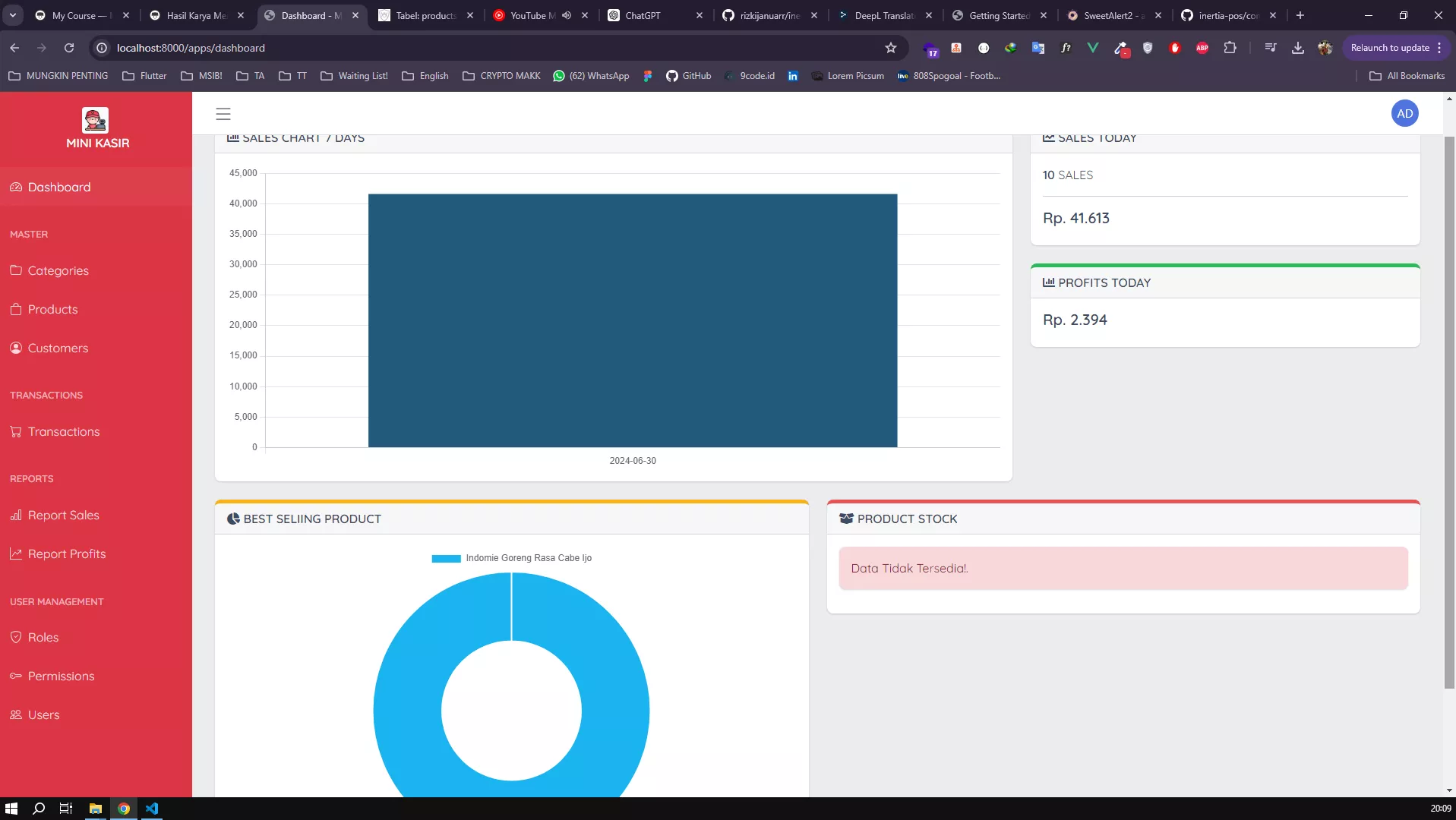1456x820 pixels.
Task: Open the MUNGKIN PENTING bookmarks folder
Action: [58, 76]
